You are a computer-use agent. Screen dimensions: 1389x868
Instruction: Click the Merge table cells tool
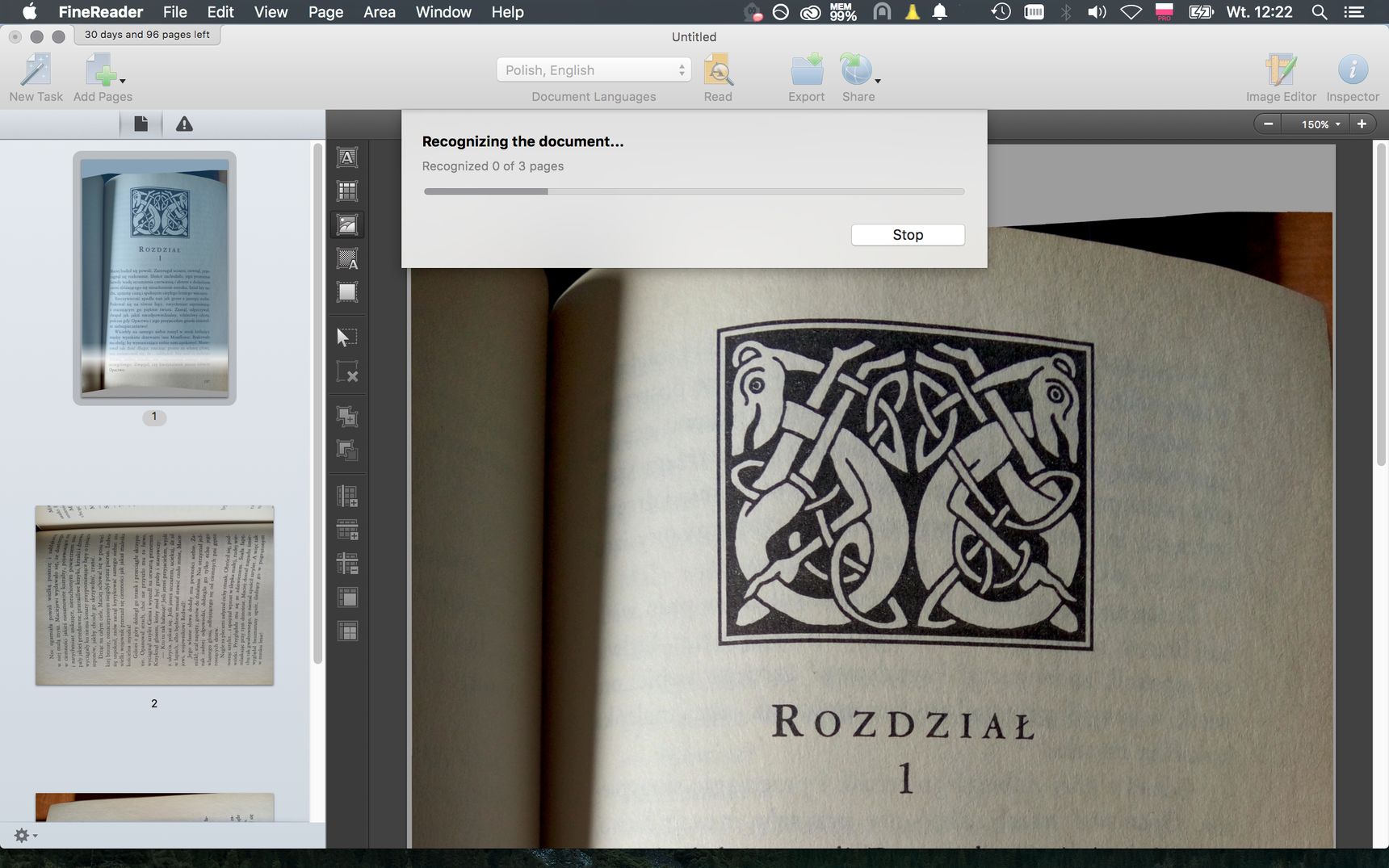[347, 598]
